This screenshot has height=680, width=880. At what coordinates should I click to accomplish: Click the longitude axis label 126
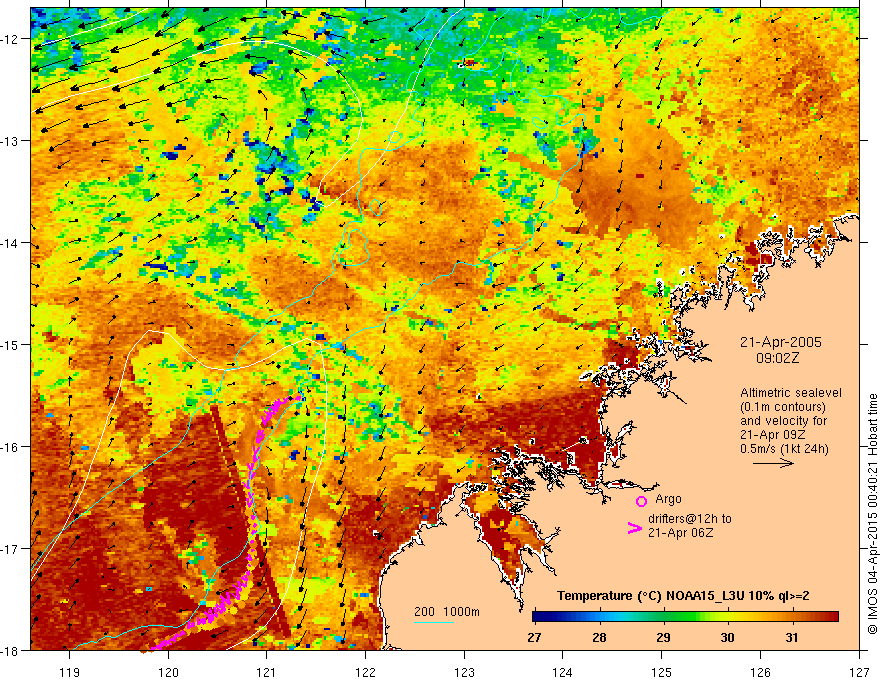[x=760, y=673]
